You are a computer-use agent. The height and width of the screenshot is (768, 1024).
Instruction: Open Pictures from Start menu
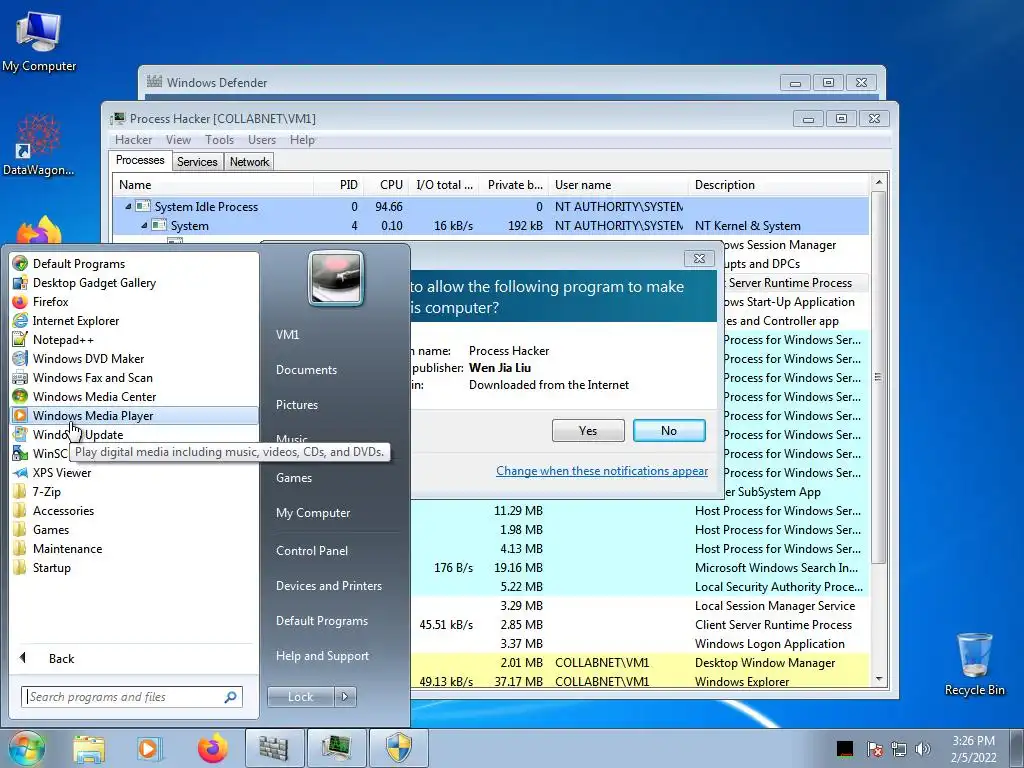297,405
